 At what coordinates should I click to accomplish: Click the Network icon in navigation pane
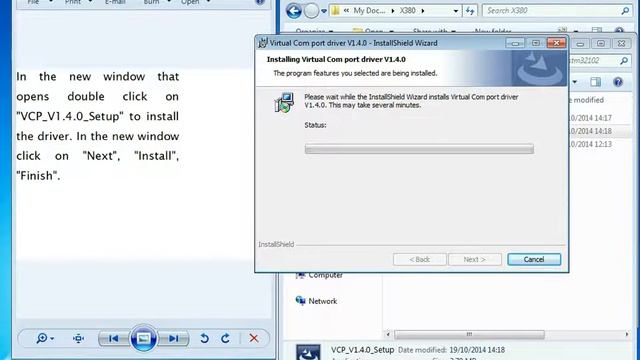[x=300, y=301]
